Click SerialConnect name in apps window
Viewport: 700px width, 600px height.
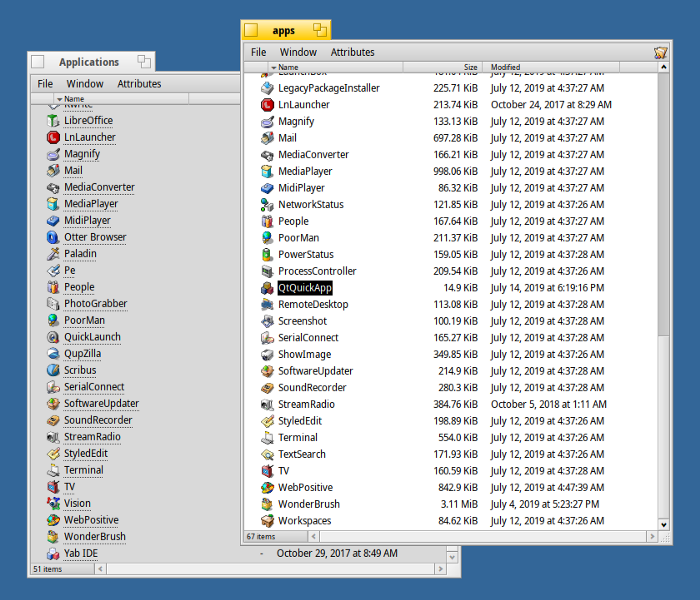308,338
